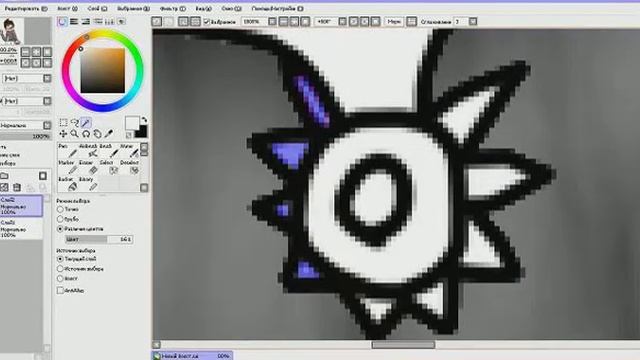Click the delete layer trash icon
The image size is (640, 360).
(x=17, y=187)
